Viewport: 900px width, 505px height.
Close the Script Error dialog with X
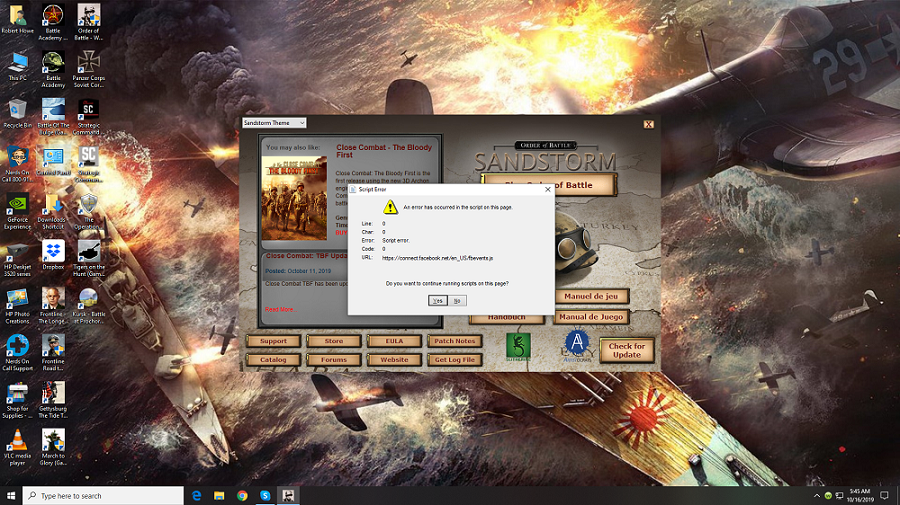[x=548, y=189]
